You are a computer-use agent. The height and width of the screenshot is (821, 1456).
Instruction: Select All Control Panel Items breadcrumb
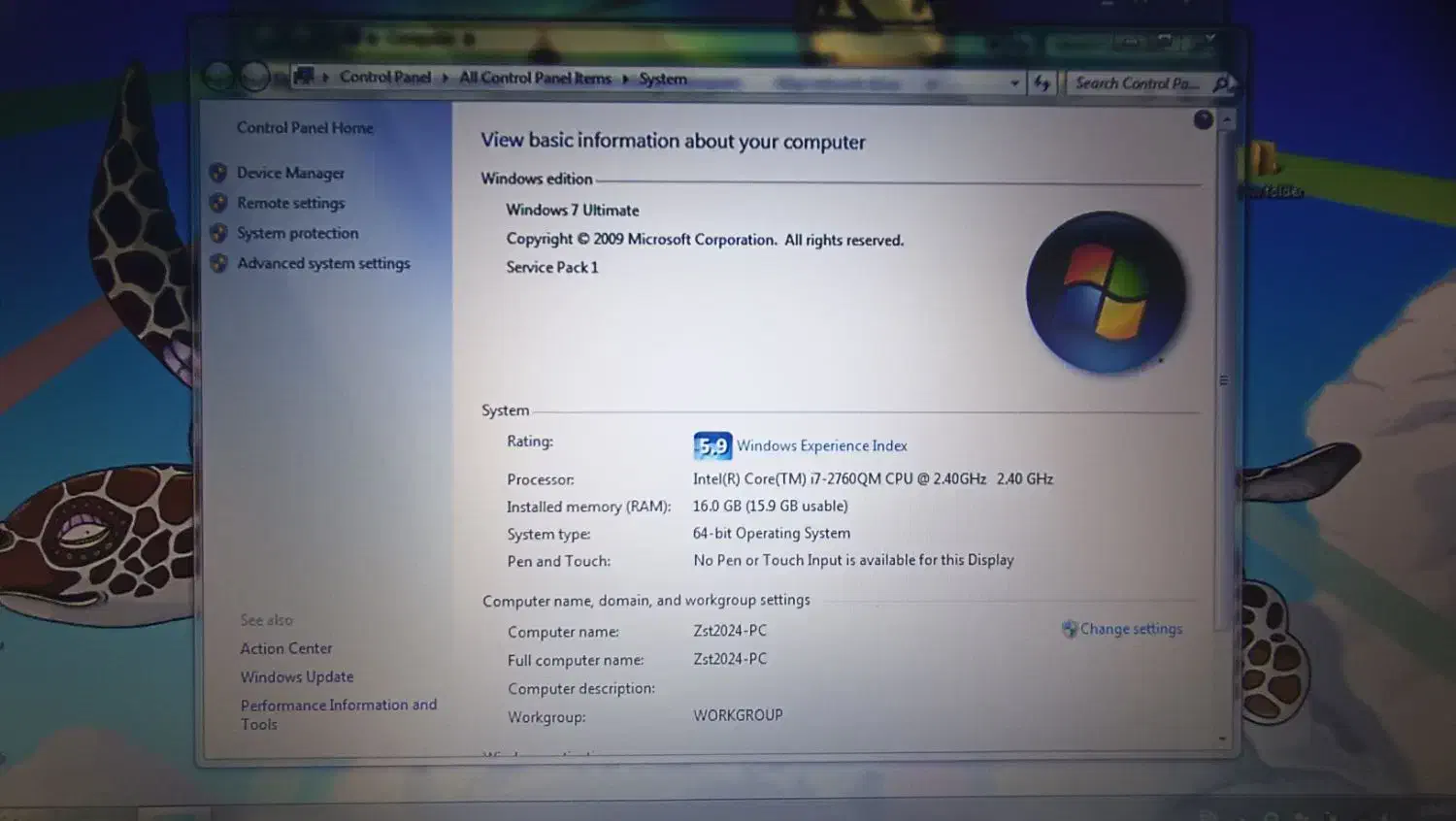pos(535,78)
